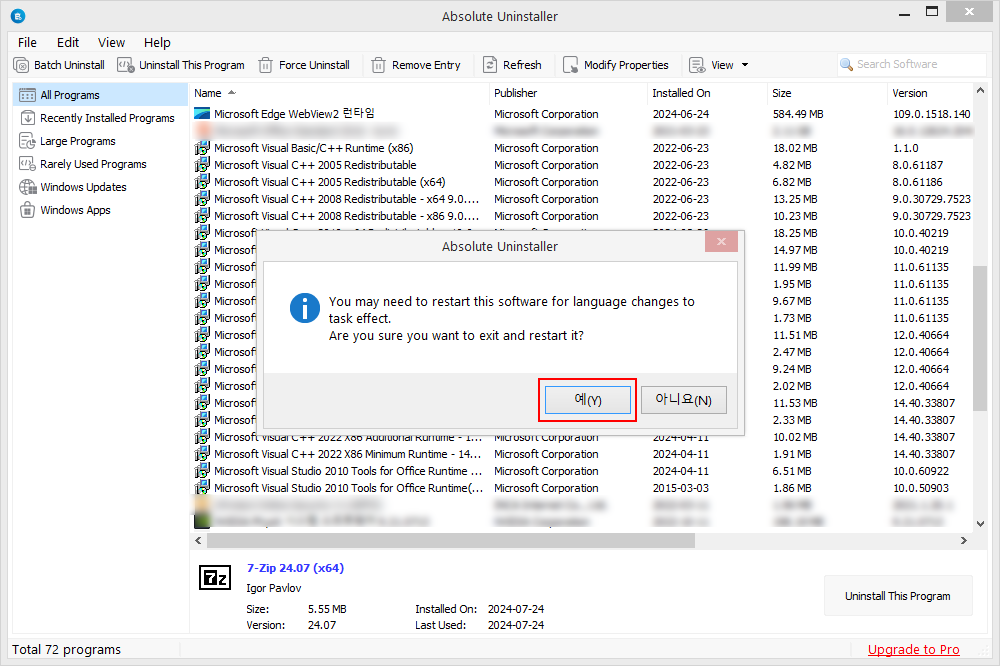Screen dimensions: 1000x666
Task: Show Large Programs category
Action: pyautogui.click(x=100, y=141)
